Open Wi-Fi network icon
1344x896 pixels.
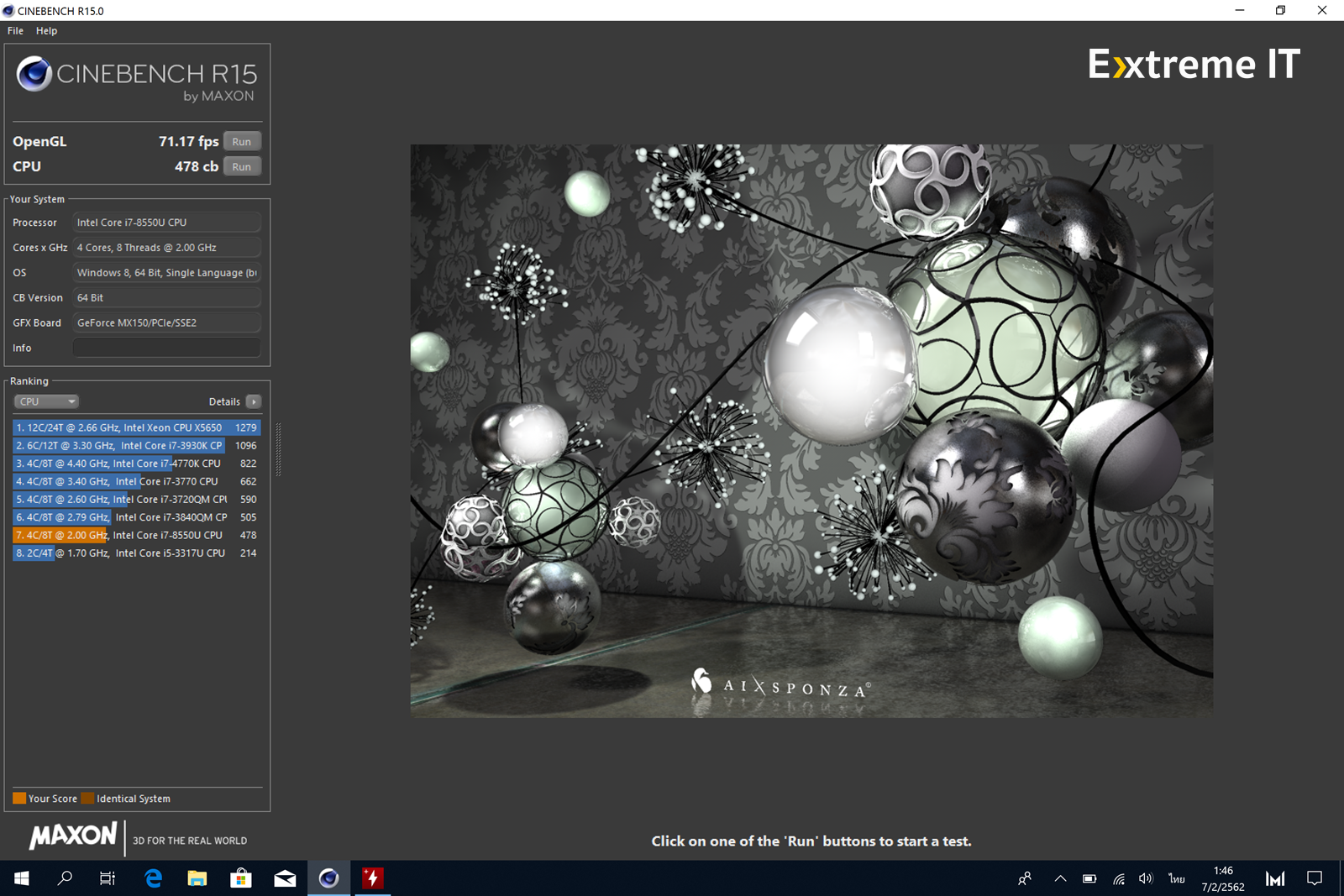coord(1119,878)
